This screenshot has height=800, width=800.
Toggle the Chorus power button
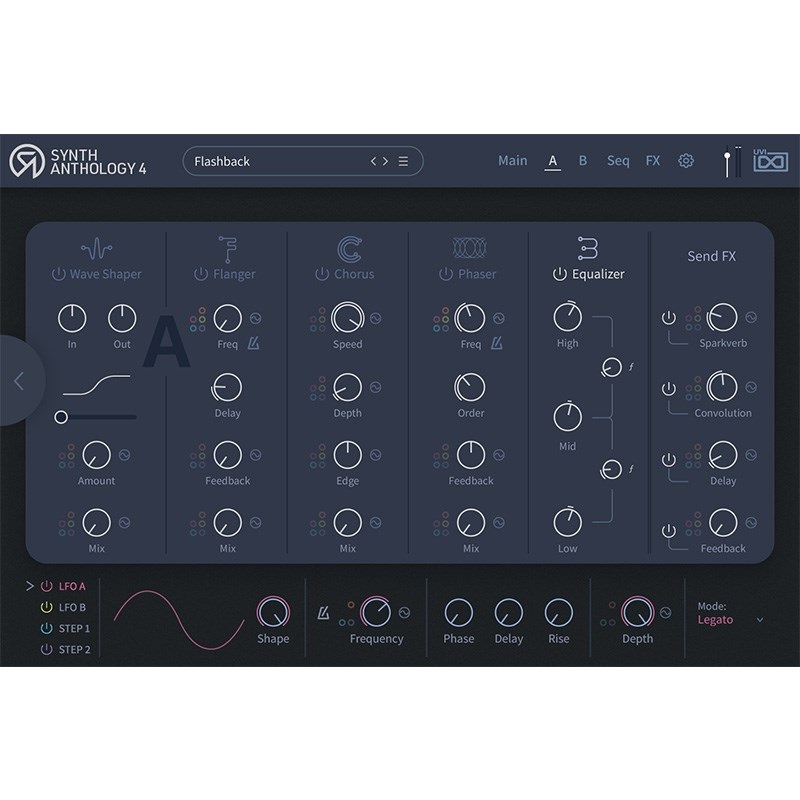(x=322, y=274)
